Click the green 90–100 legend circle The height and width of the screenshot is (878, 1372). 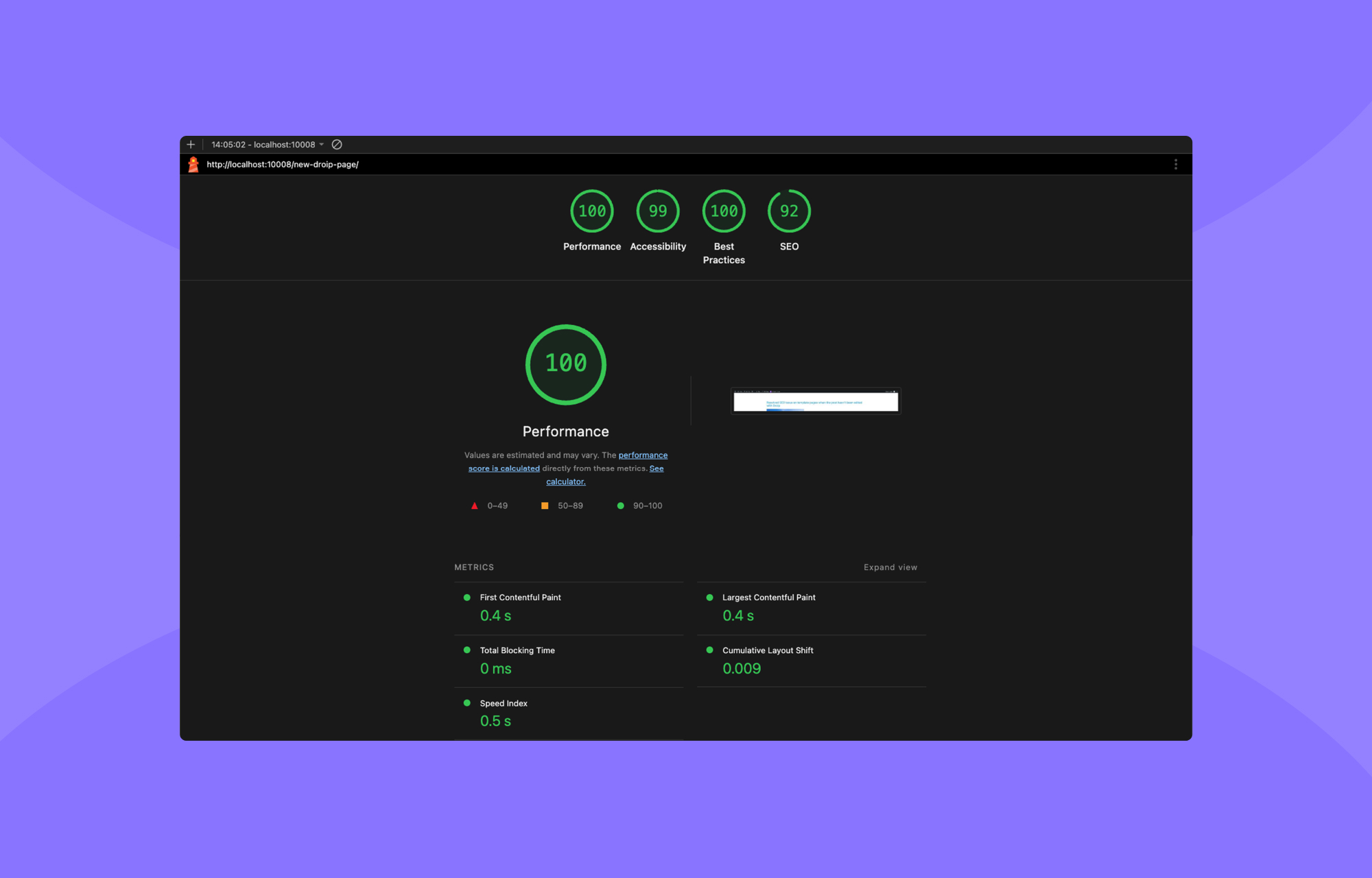[622, 506]
